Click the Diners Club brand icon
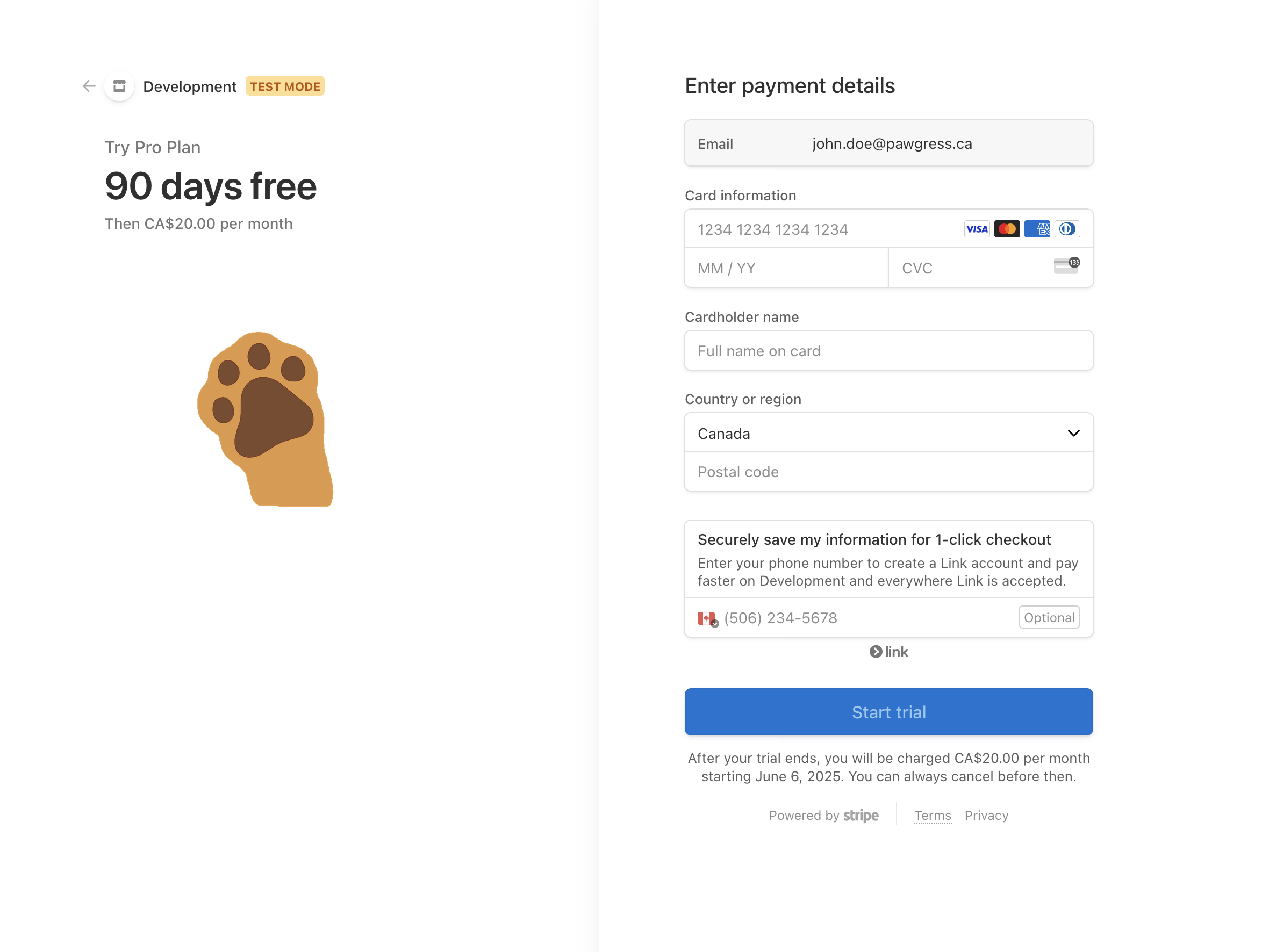The width and height of the screenshot is (1262, 952). click(x=1067, y=229)
